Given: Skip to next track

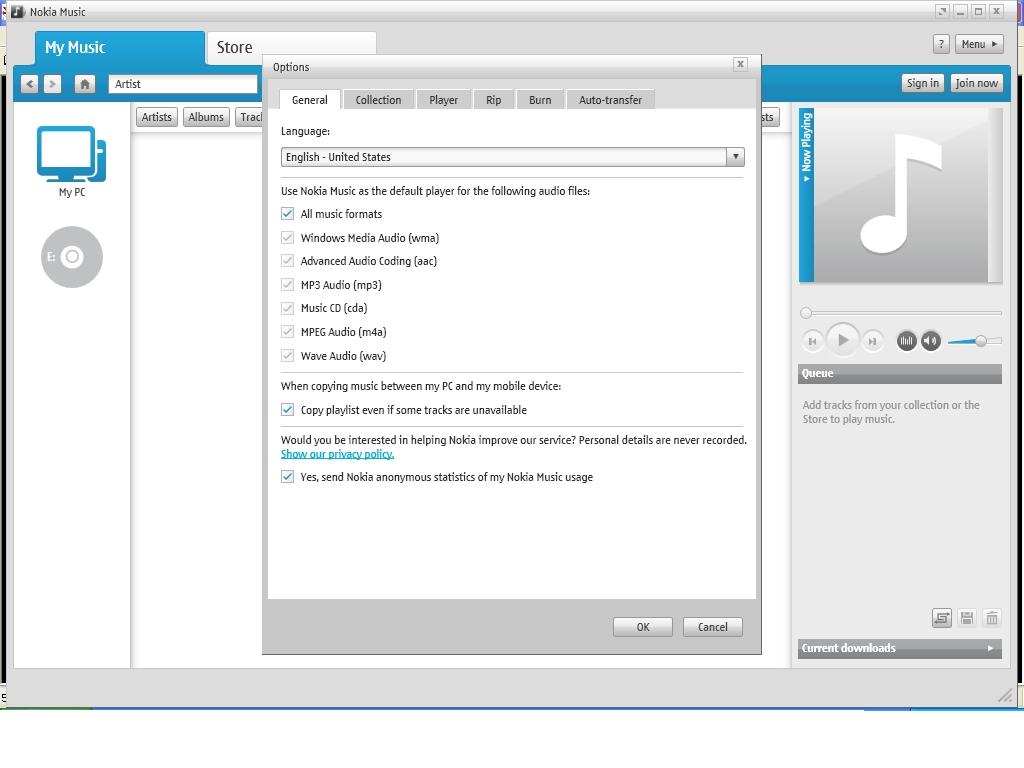Looking at the screenshot, I should click(872, 341).
